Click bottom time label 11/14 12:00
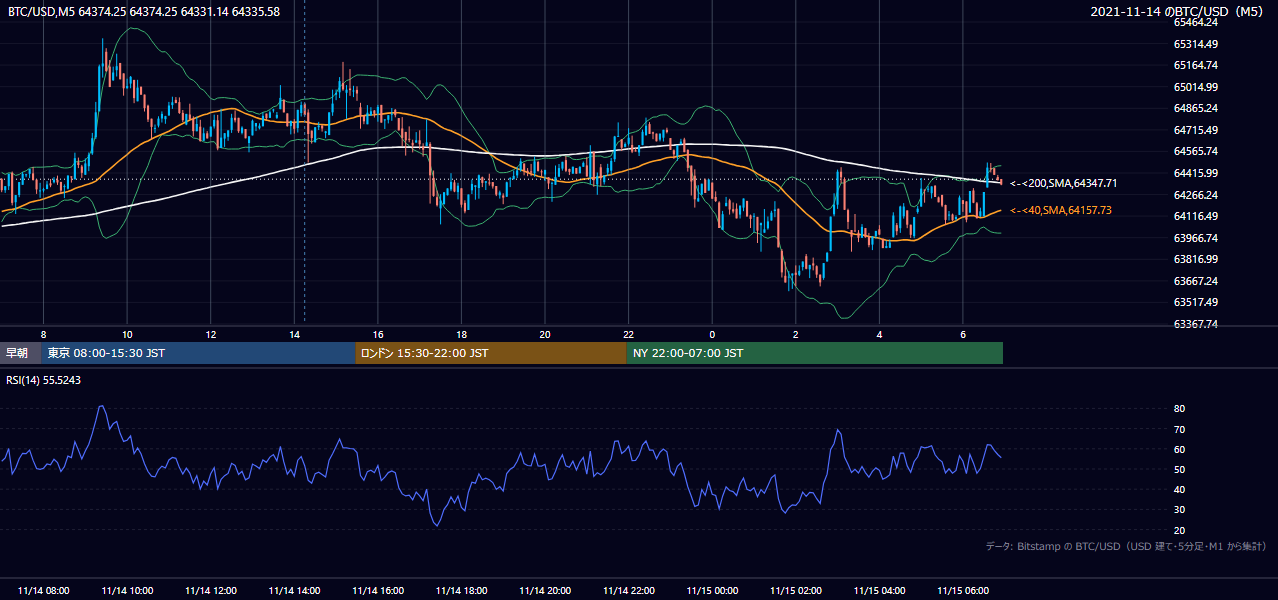 coord(211,591)
